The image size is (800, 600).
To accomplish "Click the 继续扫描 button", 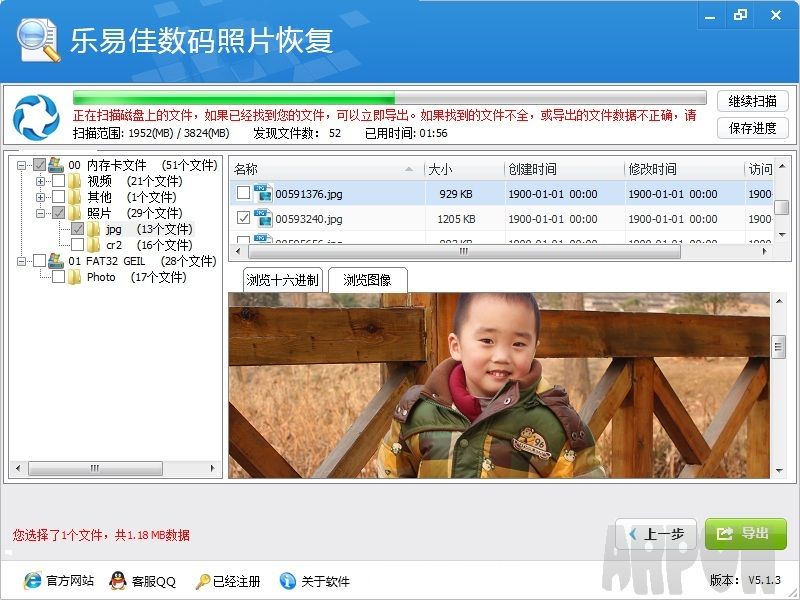I will (x=752, y=101).
